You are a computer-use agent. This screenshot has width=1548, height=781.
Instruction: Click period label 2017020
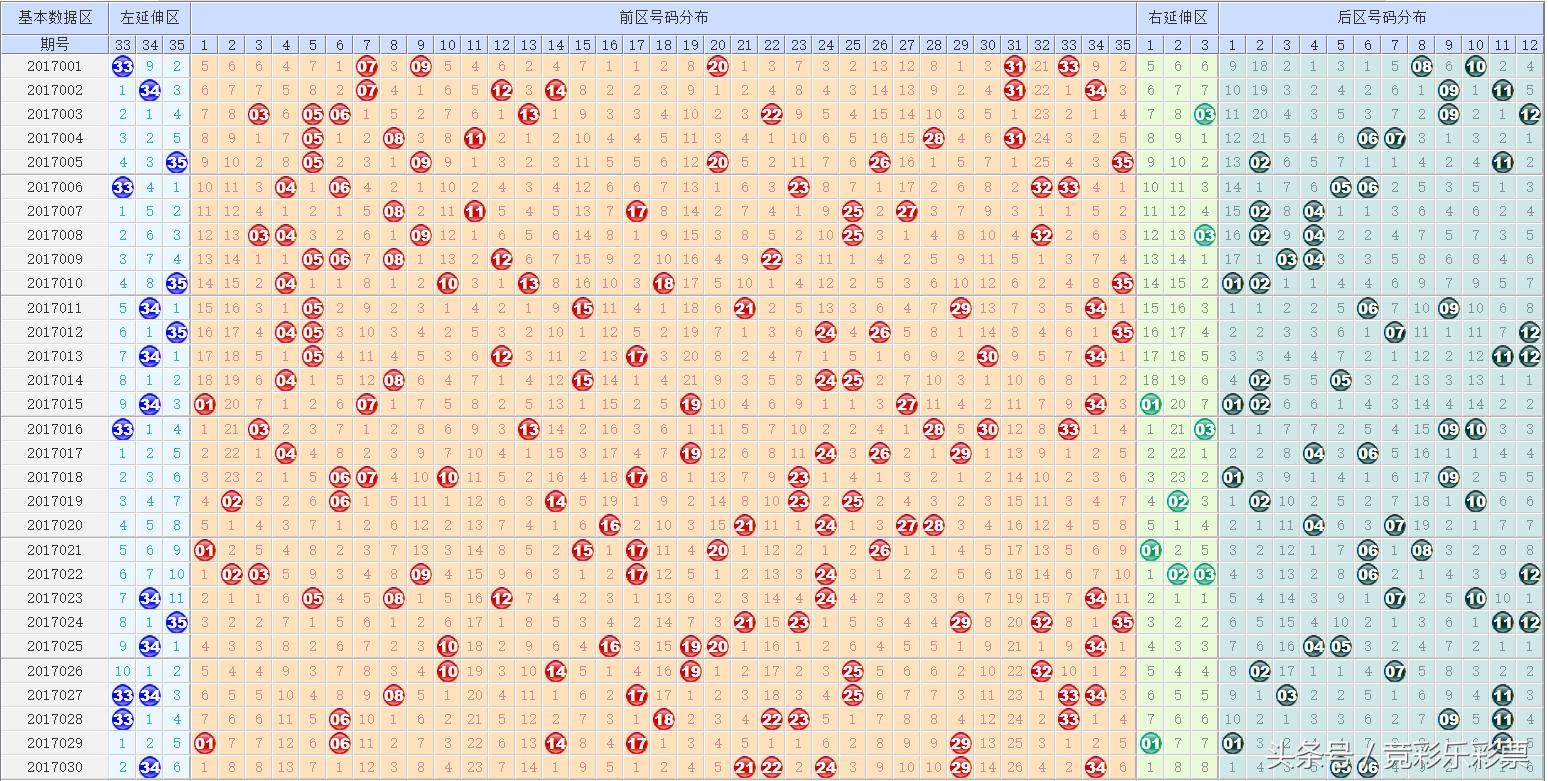[x=55, y=525]
